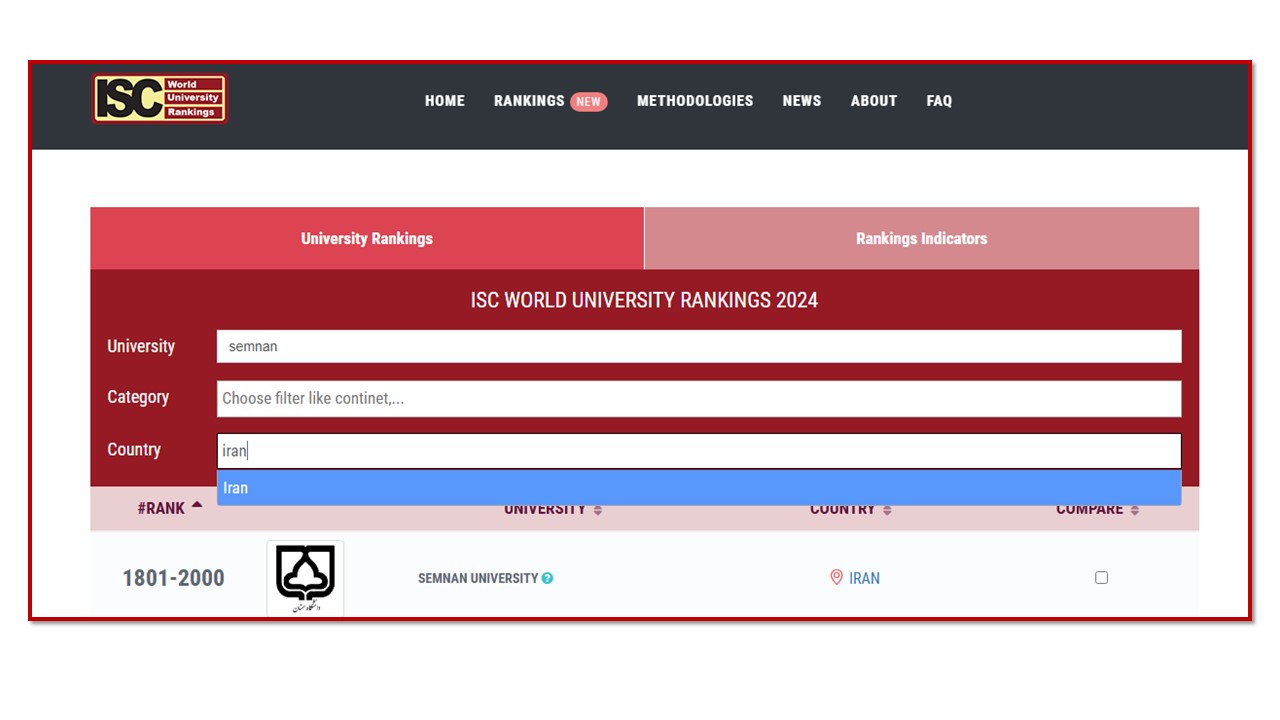The image size is (1280, 720).
Task: Click the help icon beside Semnan University
Action: pyautogui.click(x=547, y=578)
